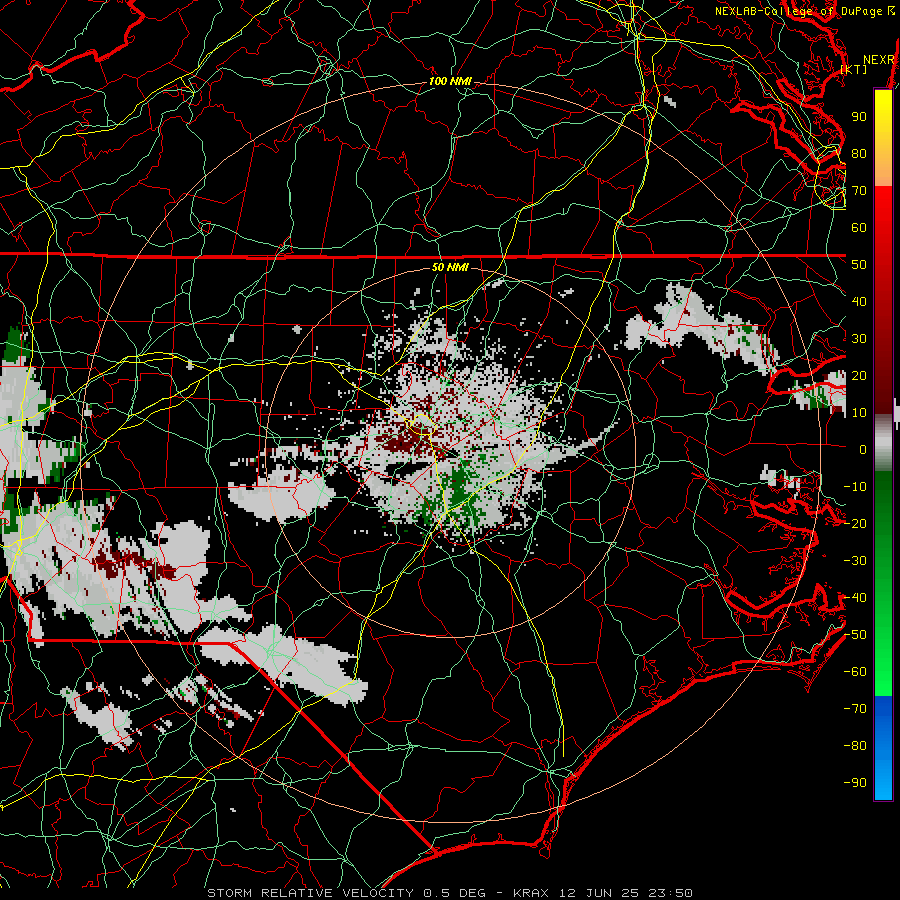Click the -50 value on velocity scale
The width and height of the screenshot is (900, 900).
point(855,635)
